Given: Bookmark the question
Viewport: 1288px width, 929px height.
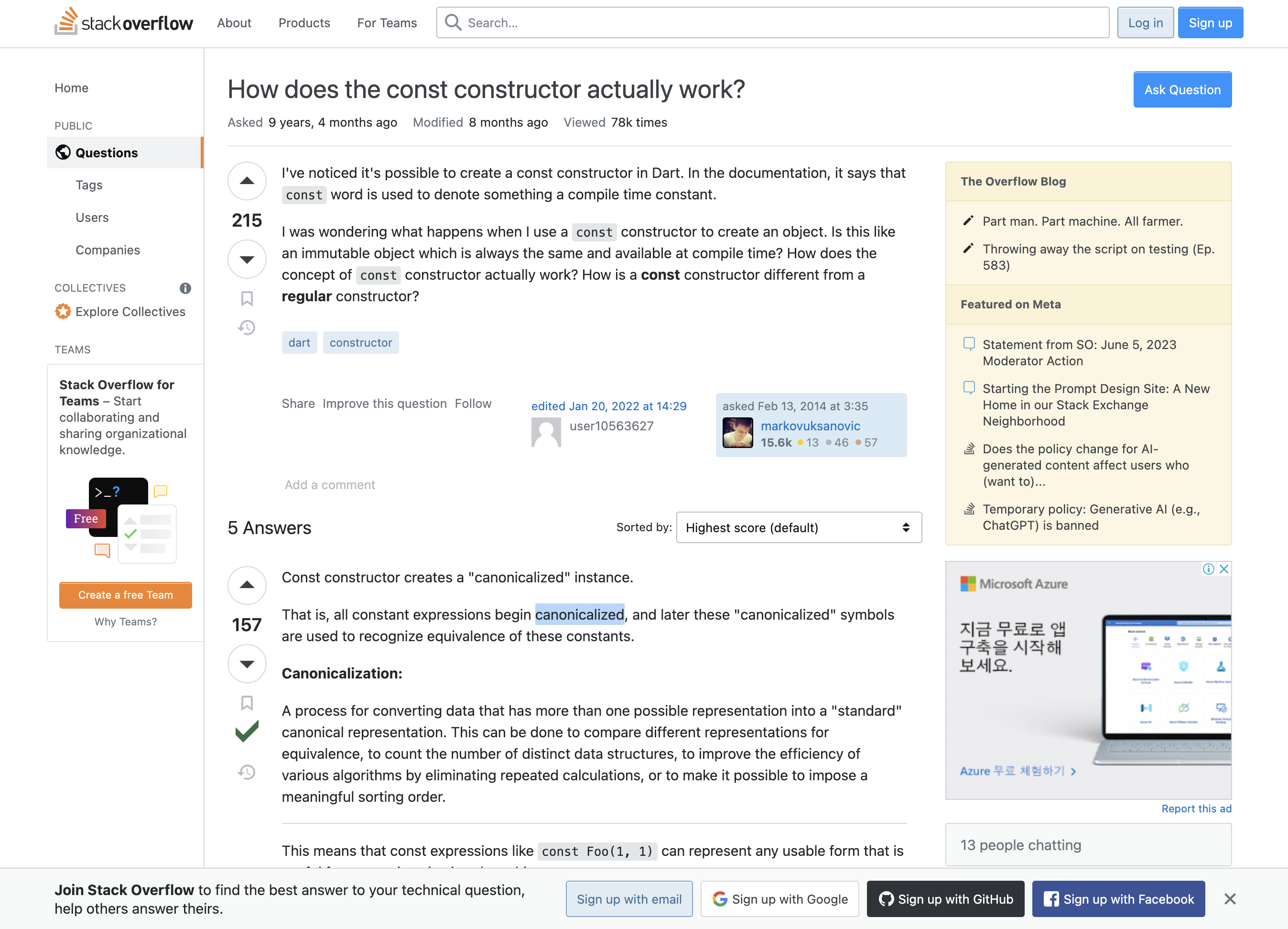Looking at the screenshot, I should [247, 298].
